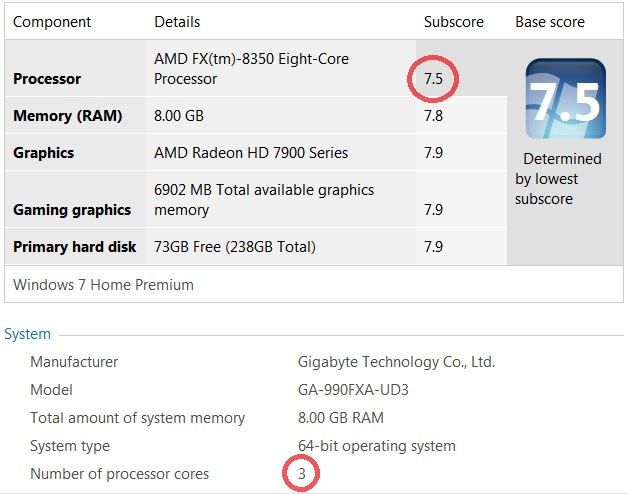The image size is (628, 494).
Task: Click the AMD Radeon HD 7900 Series text
Action: pos(251,153)
